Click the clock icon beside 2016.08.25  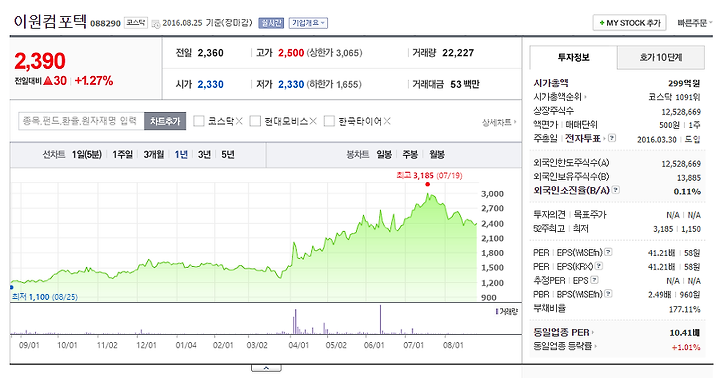(156, 24)
